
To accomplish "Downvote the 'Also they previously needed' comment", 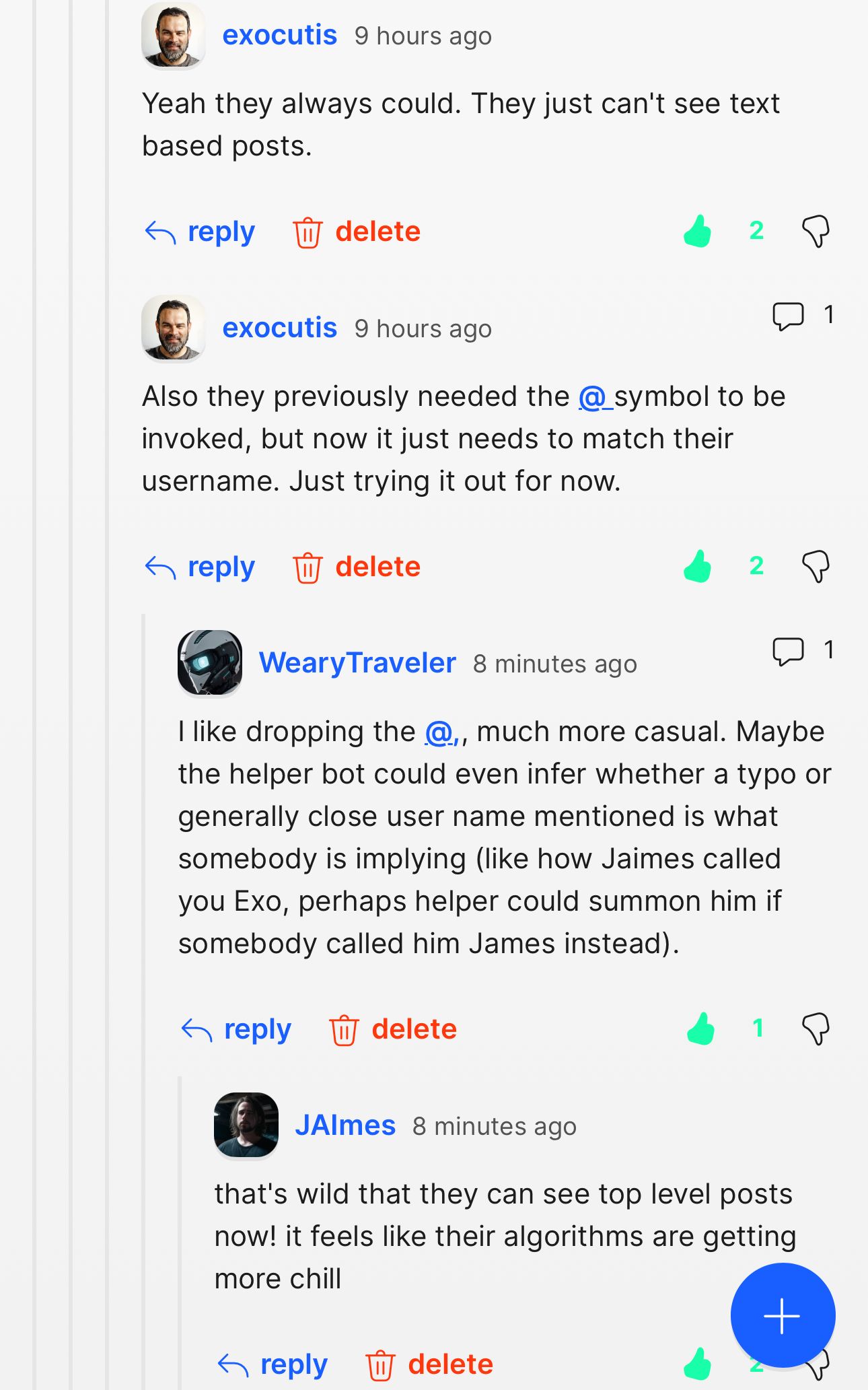I will point(816,567).
